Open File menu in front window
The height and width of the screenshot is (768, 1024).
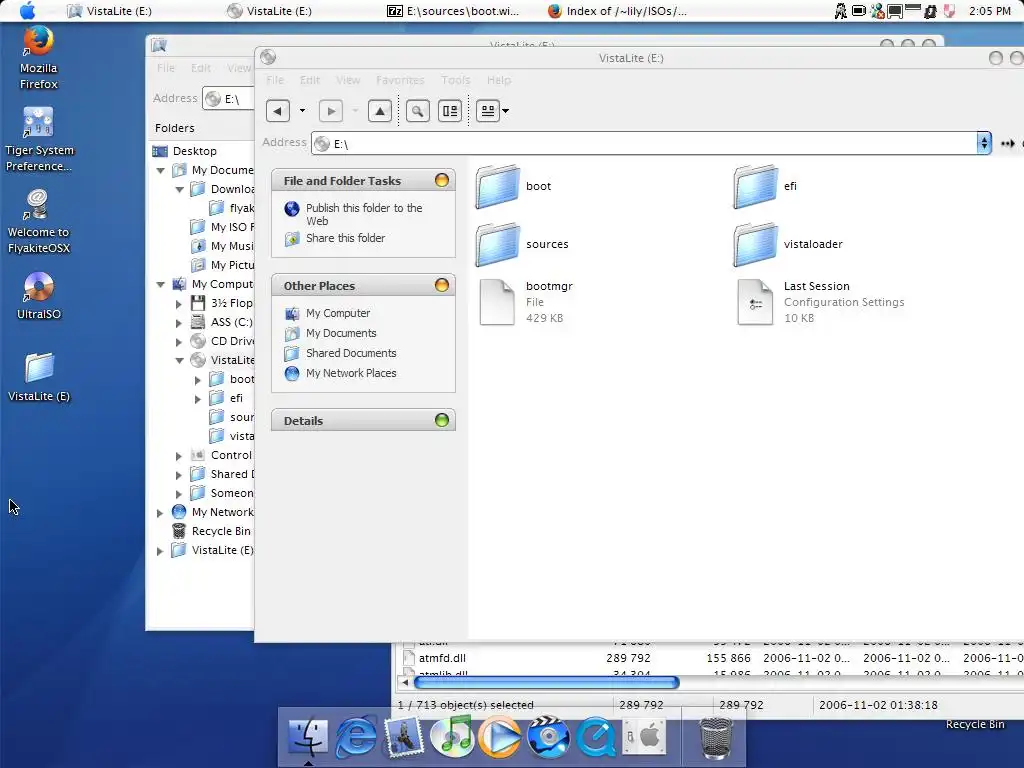[x=275, y=80]
